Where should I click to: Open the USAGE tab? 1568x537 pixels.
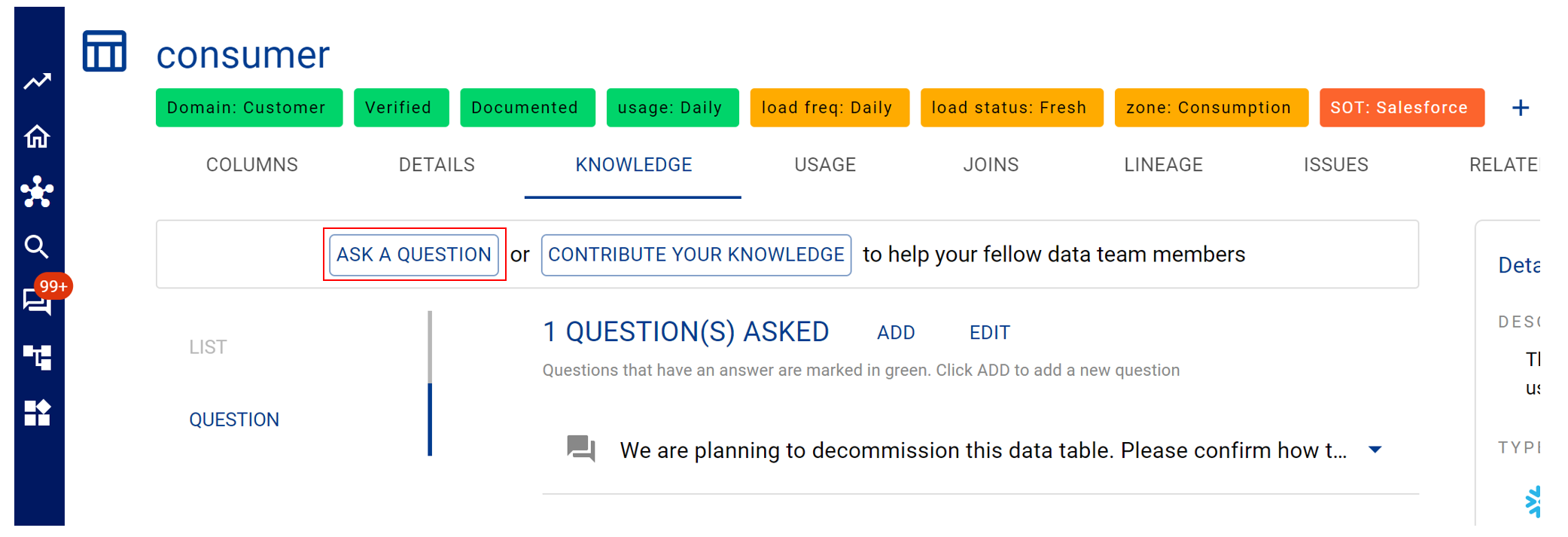[825, 165]
